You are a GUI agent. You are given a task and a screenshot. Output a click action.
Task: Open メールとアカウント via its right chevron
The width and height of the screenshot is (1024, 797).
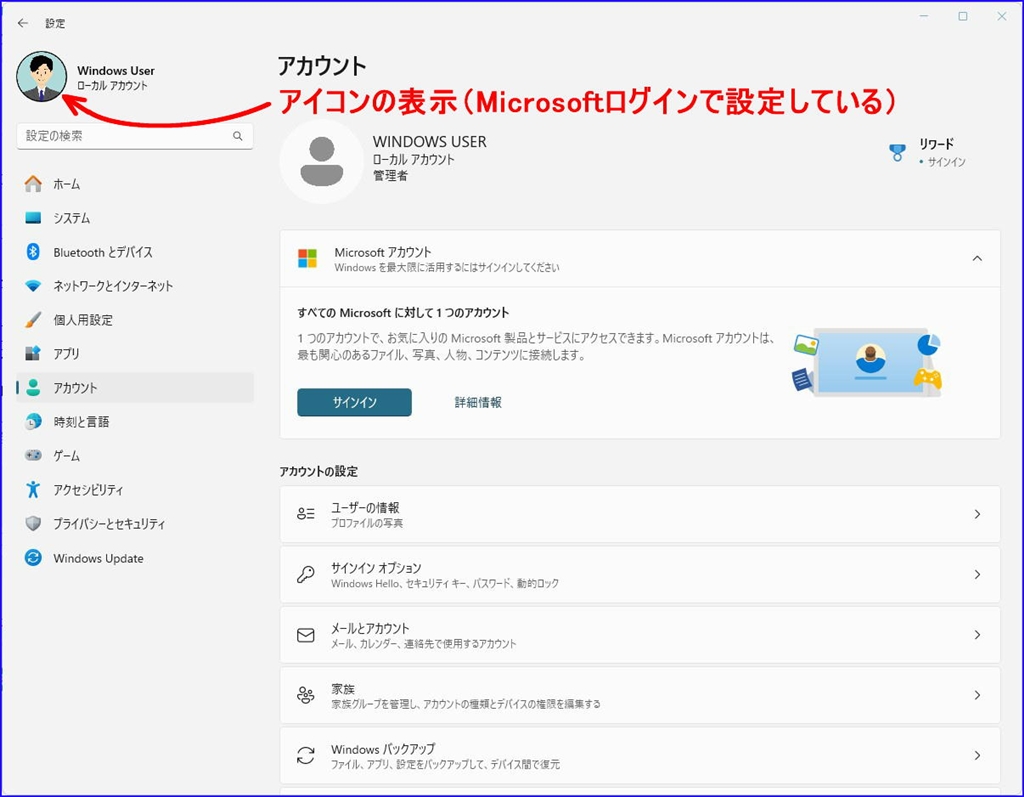(977, 634)
